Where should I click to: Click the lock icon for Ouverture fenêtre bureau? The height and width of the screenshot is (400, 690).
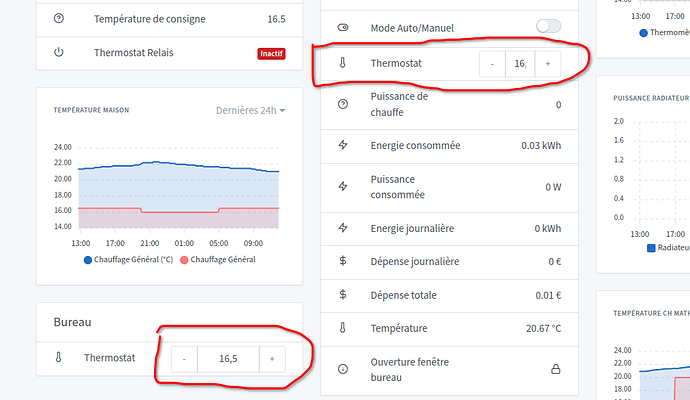click(556, 369)
